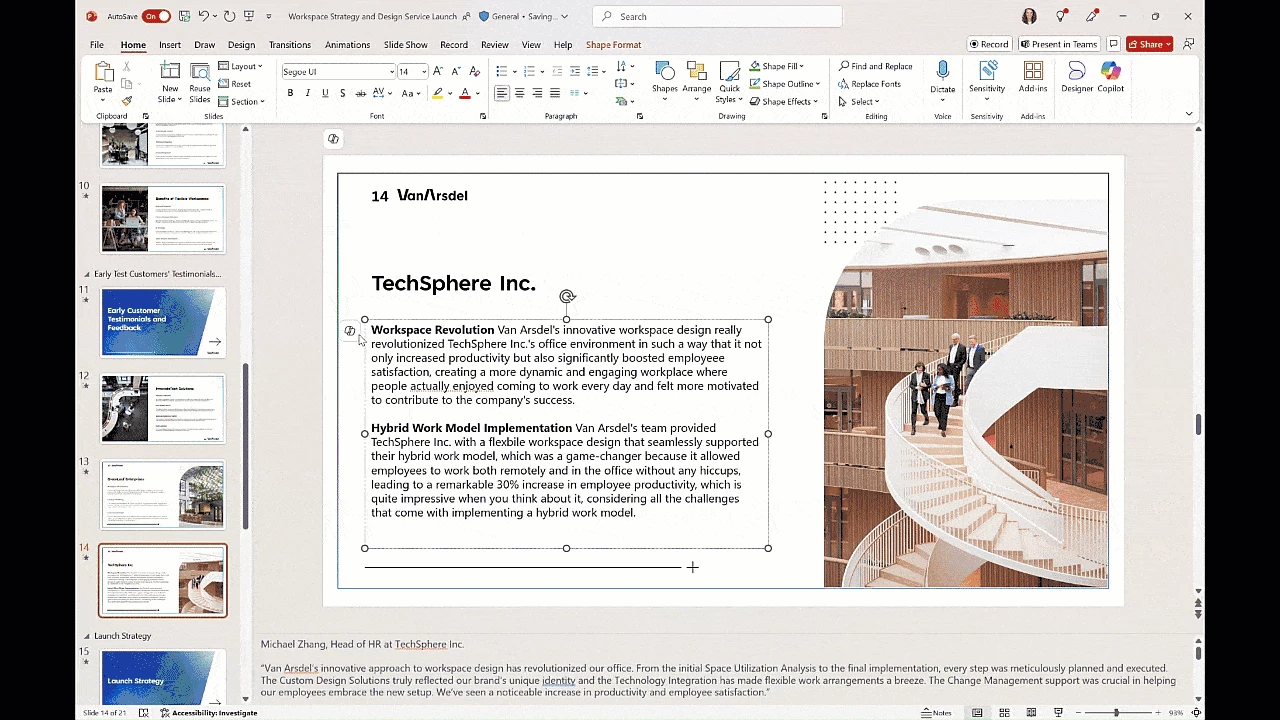The height and width of the screenshot is (720, 1280).
Task: Toggle Underline formatting
Action: tap(325, 93)
